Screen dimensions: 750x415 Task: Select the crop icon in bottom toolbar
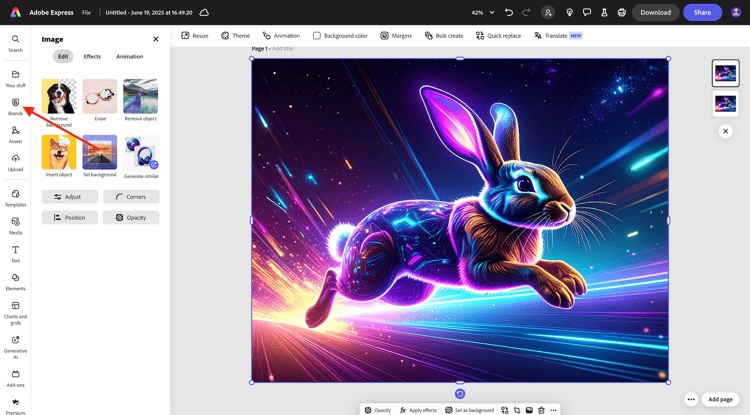[517, 410]
